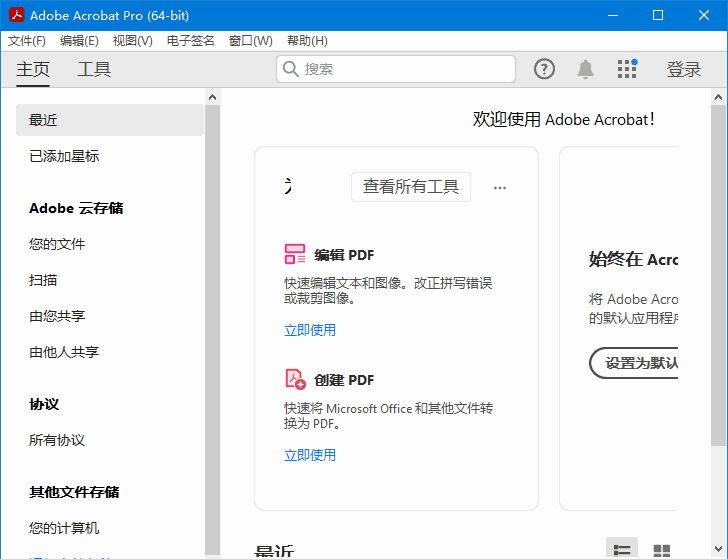Click the 编辑 PDF heading
This screenshot has height=559, width=728.
click(344, 255)
